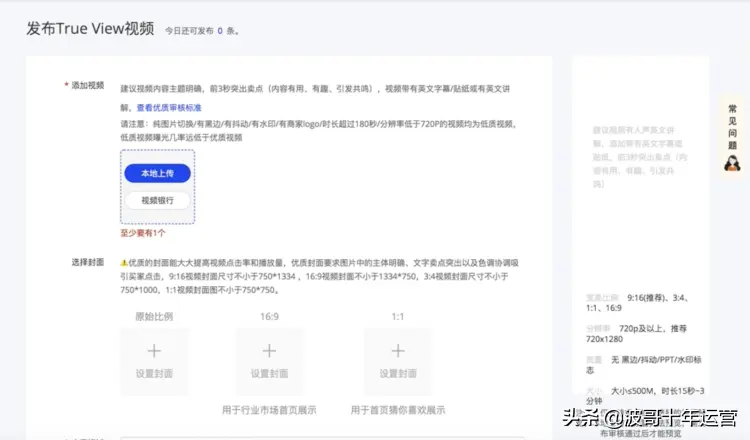Open the 查看优质审核标准 link
The height and width of the screenshot is (440, 750).
(x=169, y=107)
